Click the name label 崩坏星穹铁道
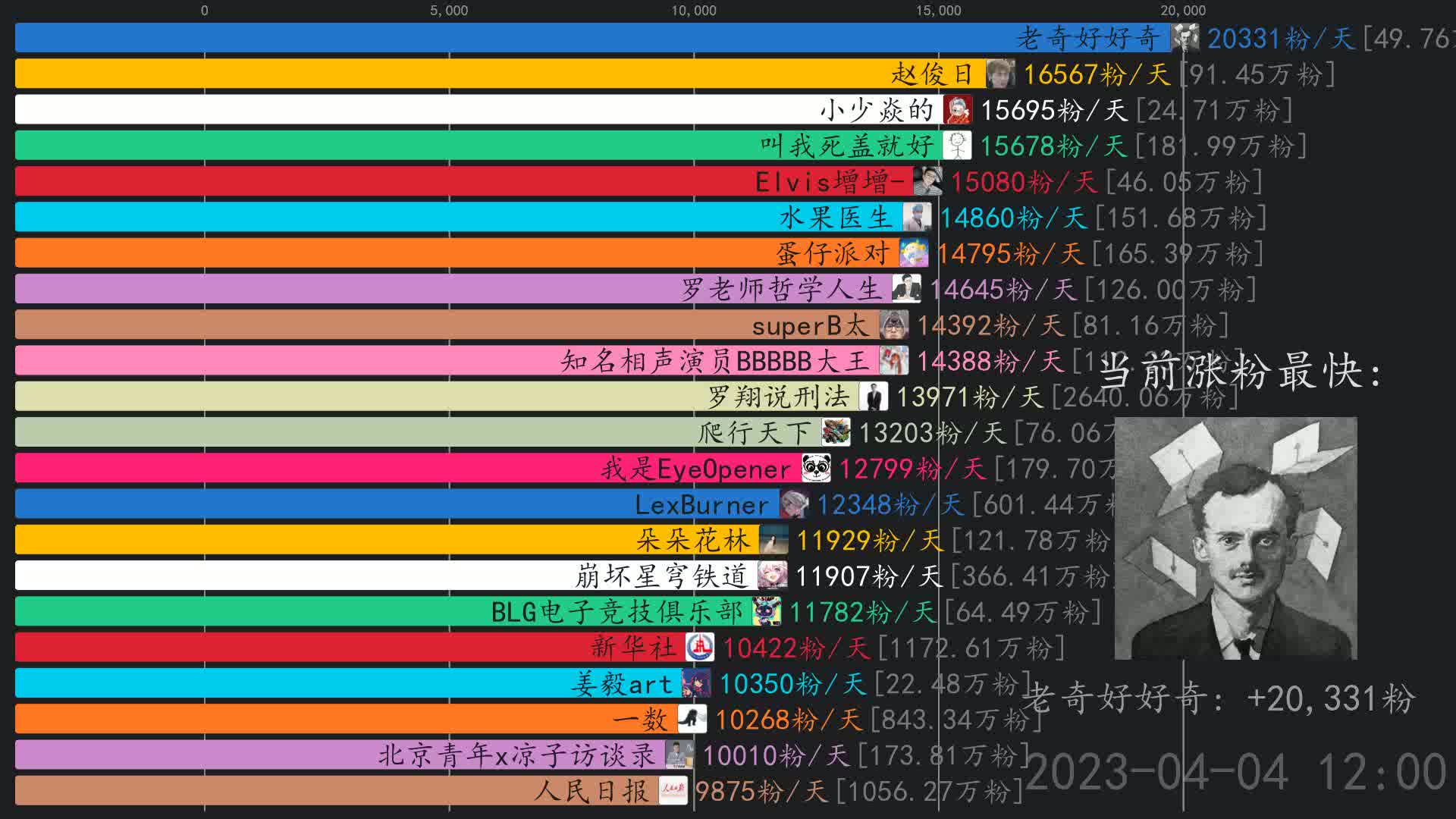 tap(661, 576)
